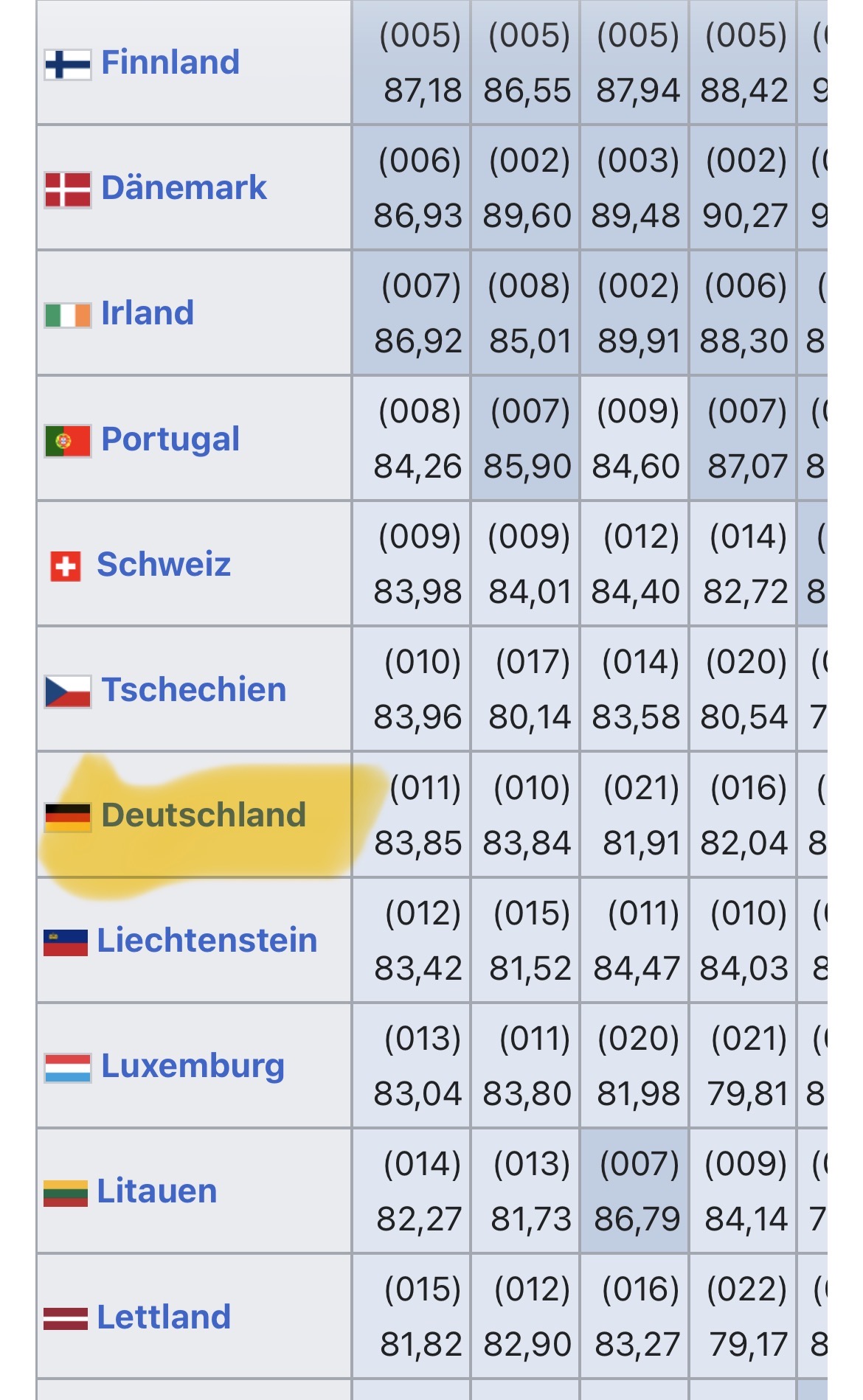The width and height of the screenshot is (863, 1400).
Task: Follow the Irland link
Action: pyautogui.click(x=148, y=313)
